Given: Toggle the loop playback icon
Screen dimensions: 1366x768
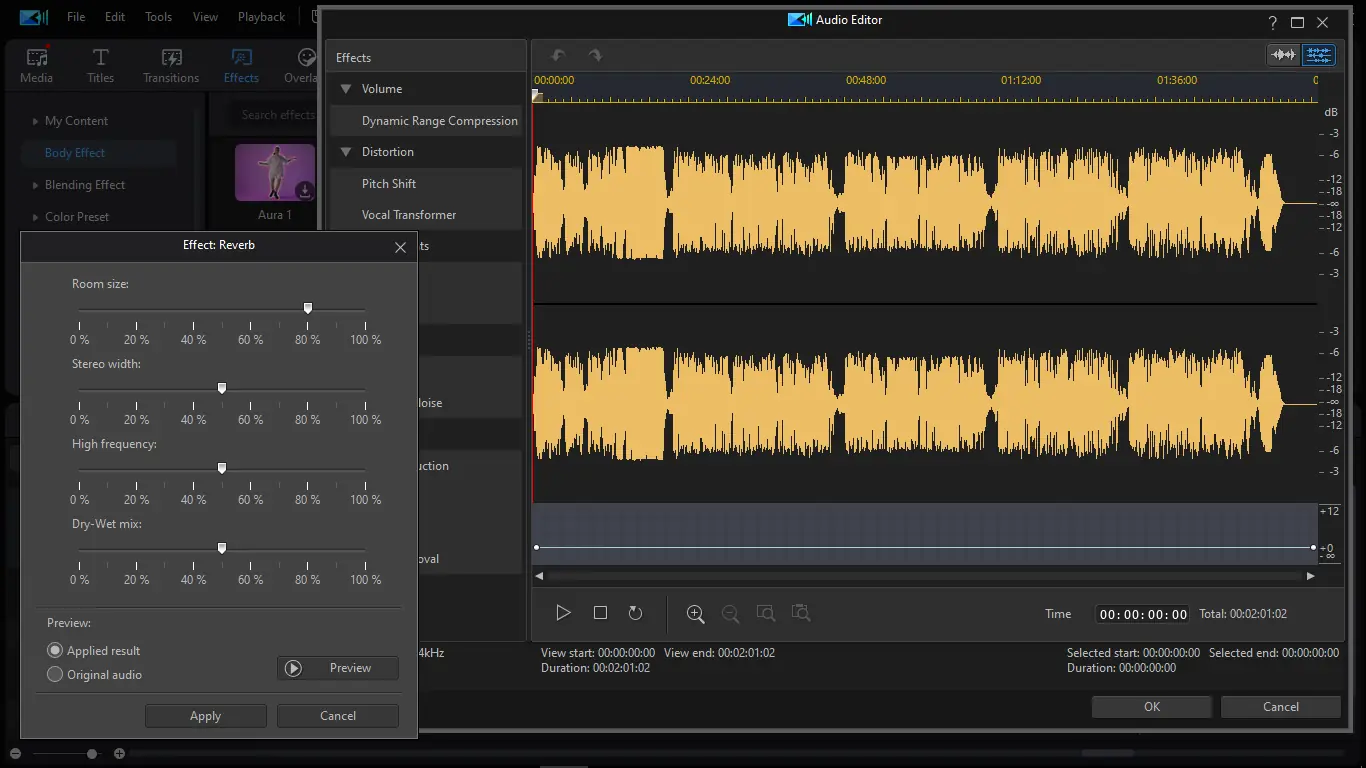Looking at the screenshot, I should 634,613.
